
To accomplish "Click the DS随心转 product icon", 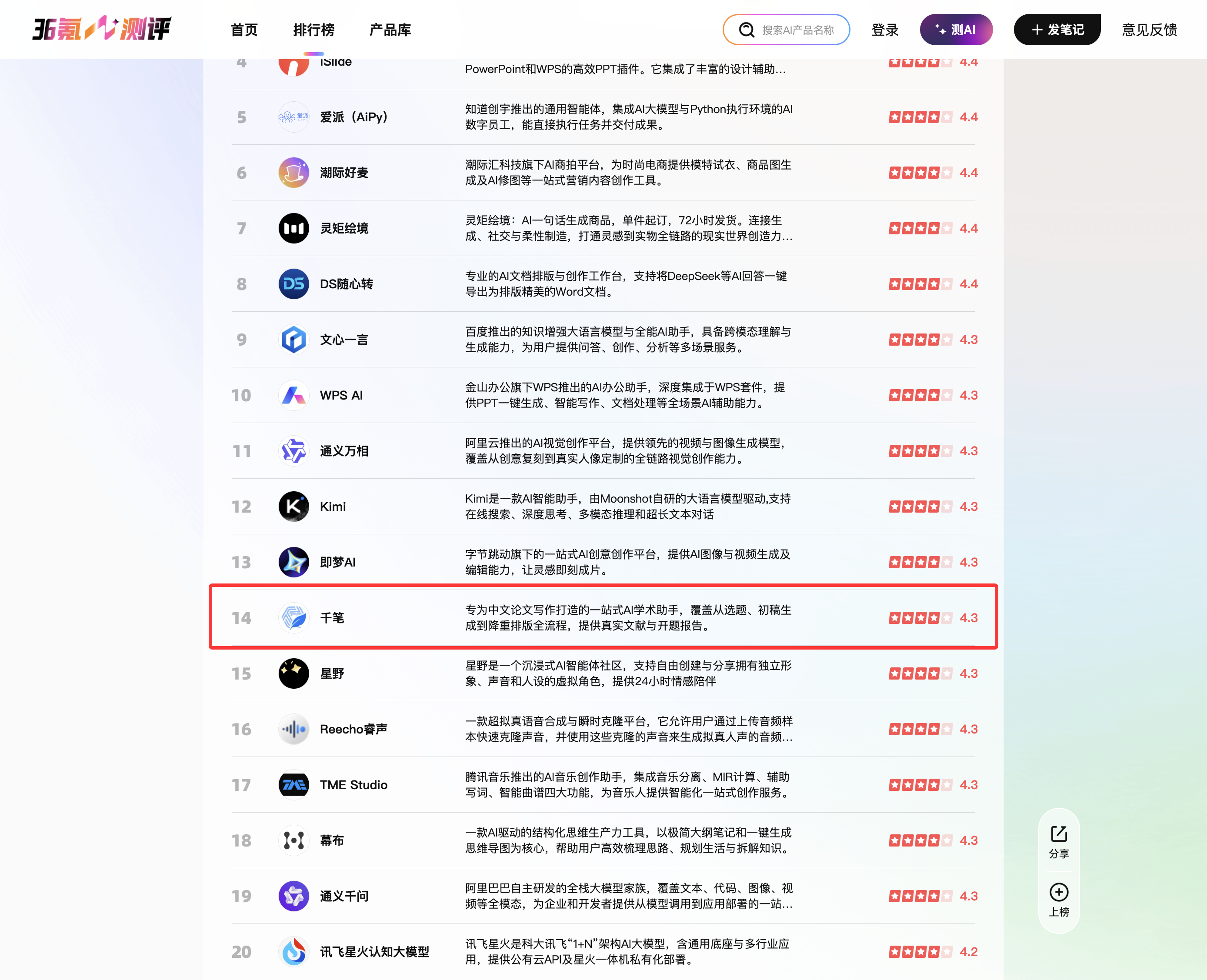I will coord(293,284).
